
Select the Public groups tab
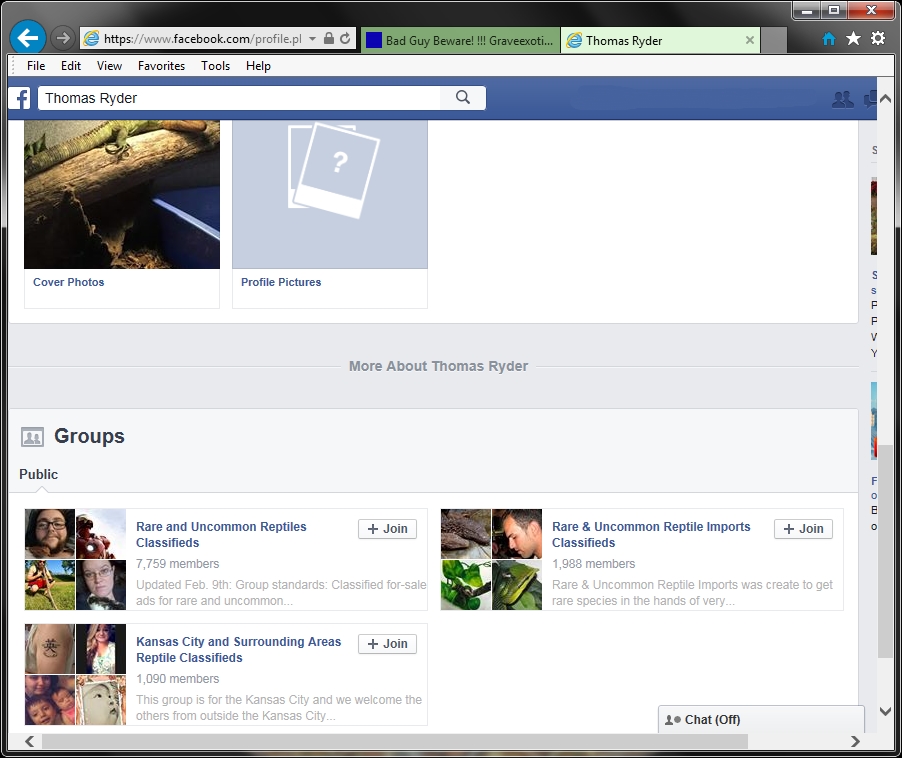39,474
